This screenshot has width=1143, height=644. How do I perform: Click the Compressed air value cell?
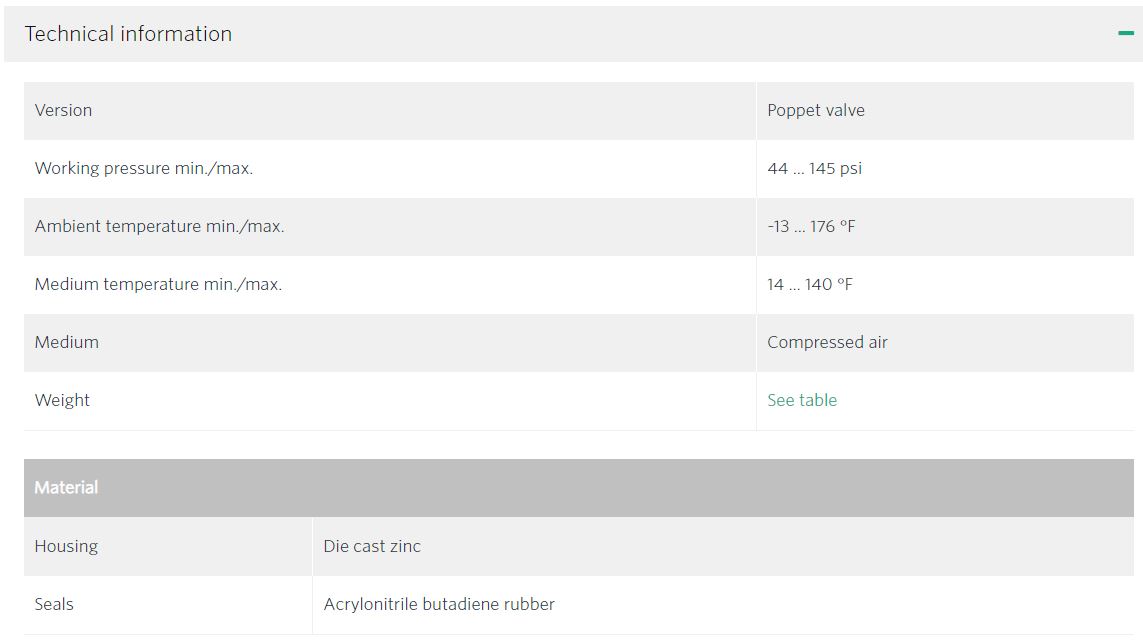point(945,342)
